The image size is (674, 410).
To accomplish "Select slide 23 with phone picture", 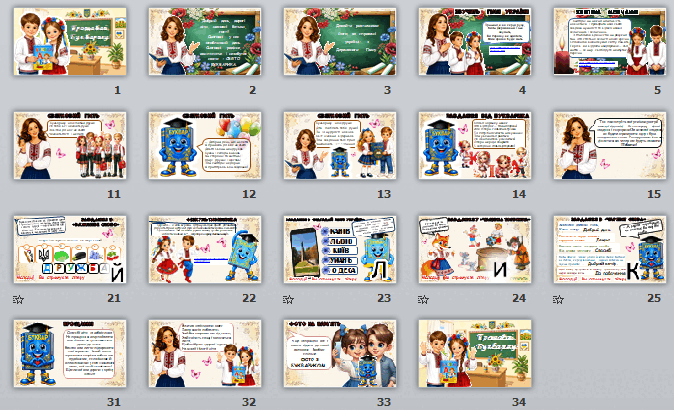I will [x=340, y=249].
